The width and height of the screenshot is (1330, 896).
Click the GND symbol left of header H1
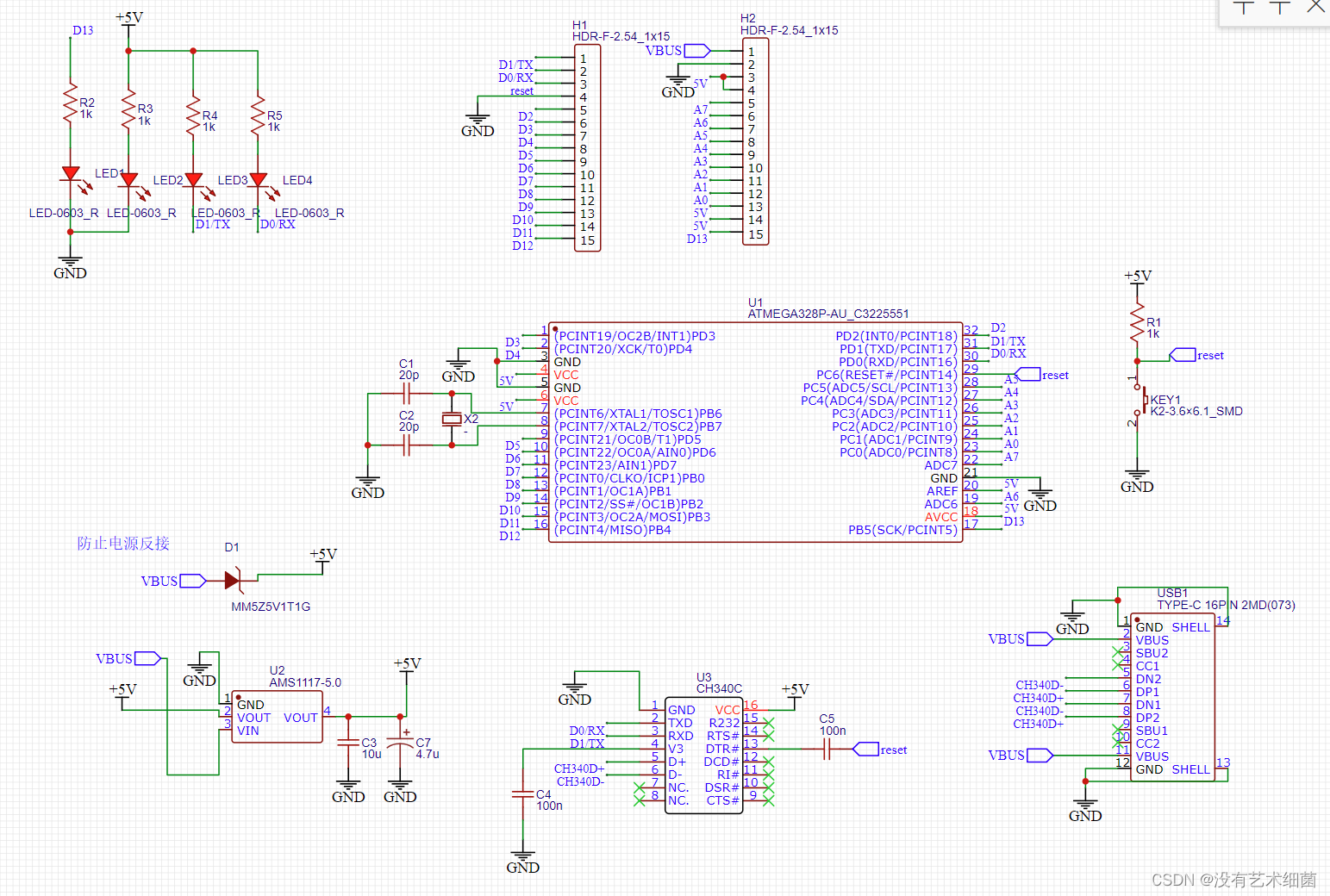[478, 126]
